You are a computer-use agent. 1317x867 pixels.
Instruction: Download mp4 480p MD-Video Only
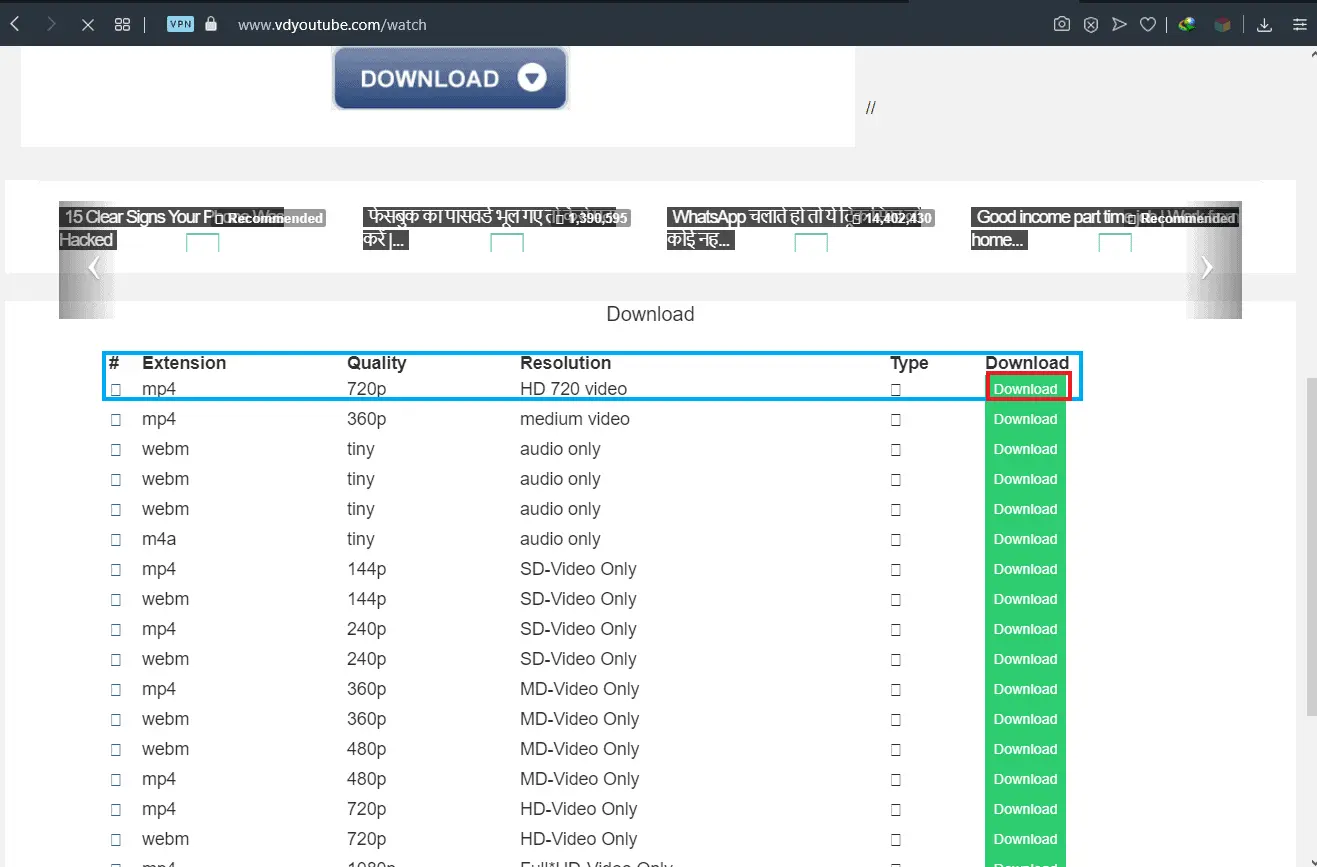tap(1026, 779)
